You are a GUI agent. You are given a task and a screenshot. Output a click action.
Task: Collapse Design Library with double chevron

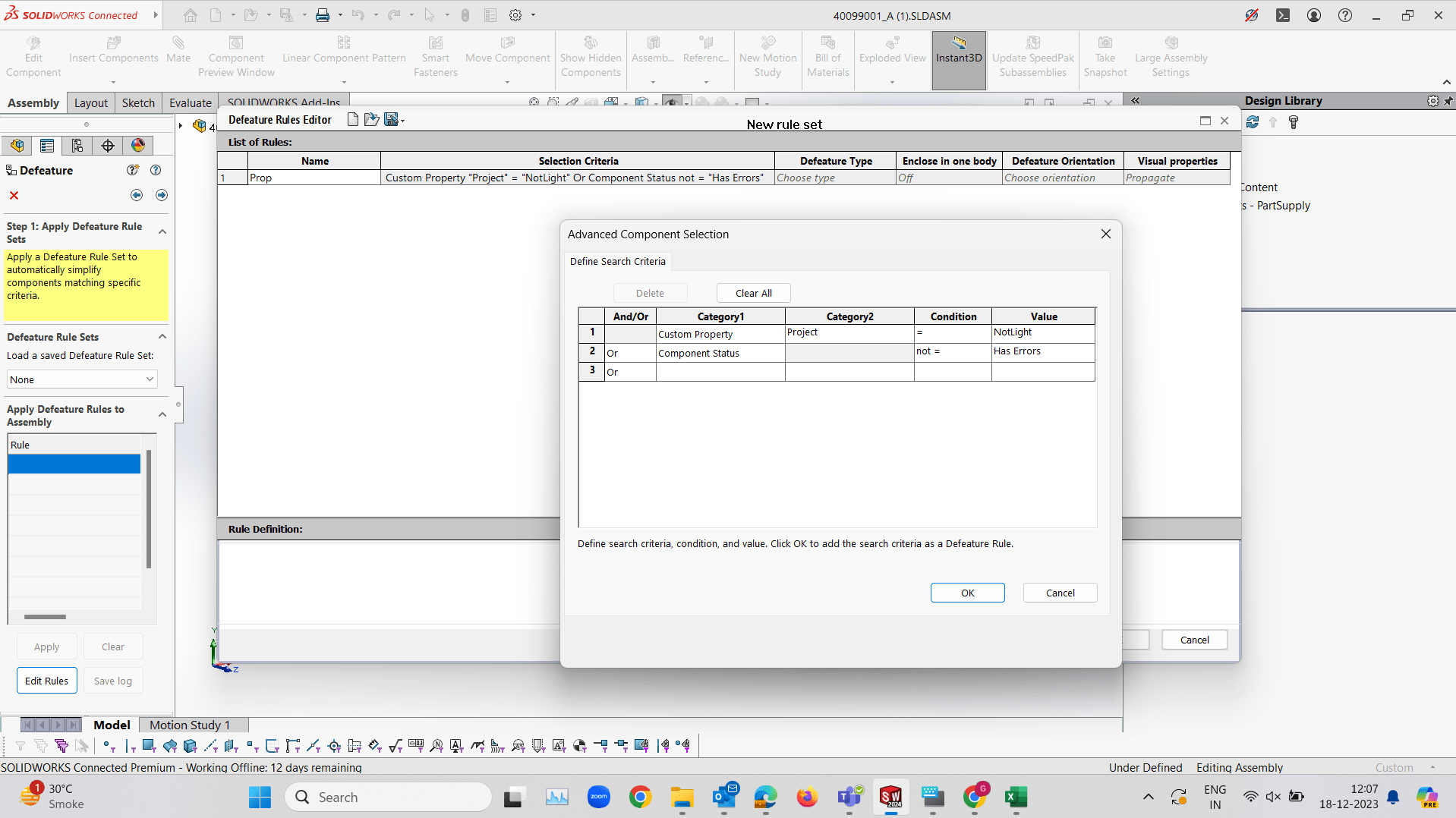pyautogui.click(x=1136, y=100)
